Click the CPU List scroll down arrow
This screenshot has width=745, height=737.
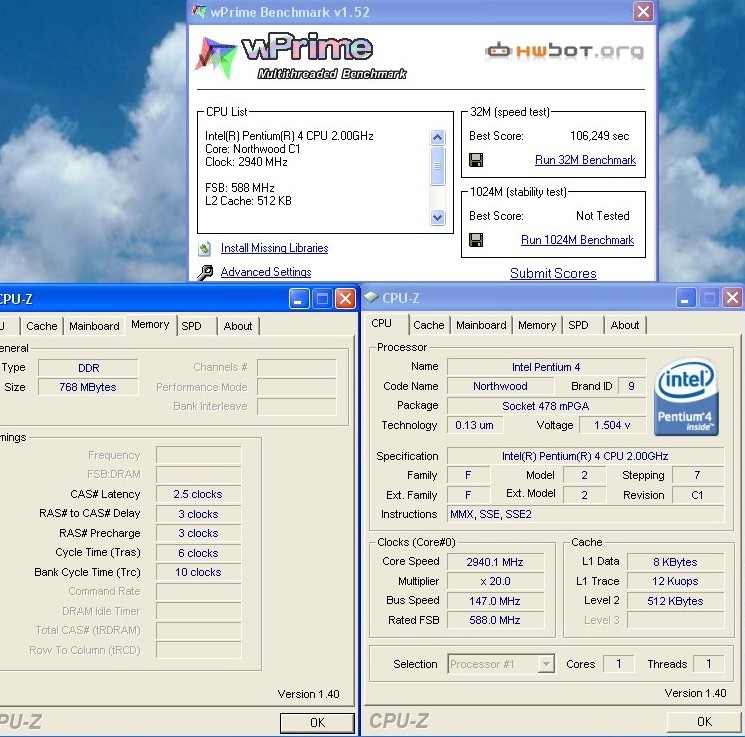pos(437,218)
